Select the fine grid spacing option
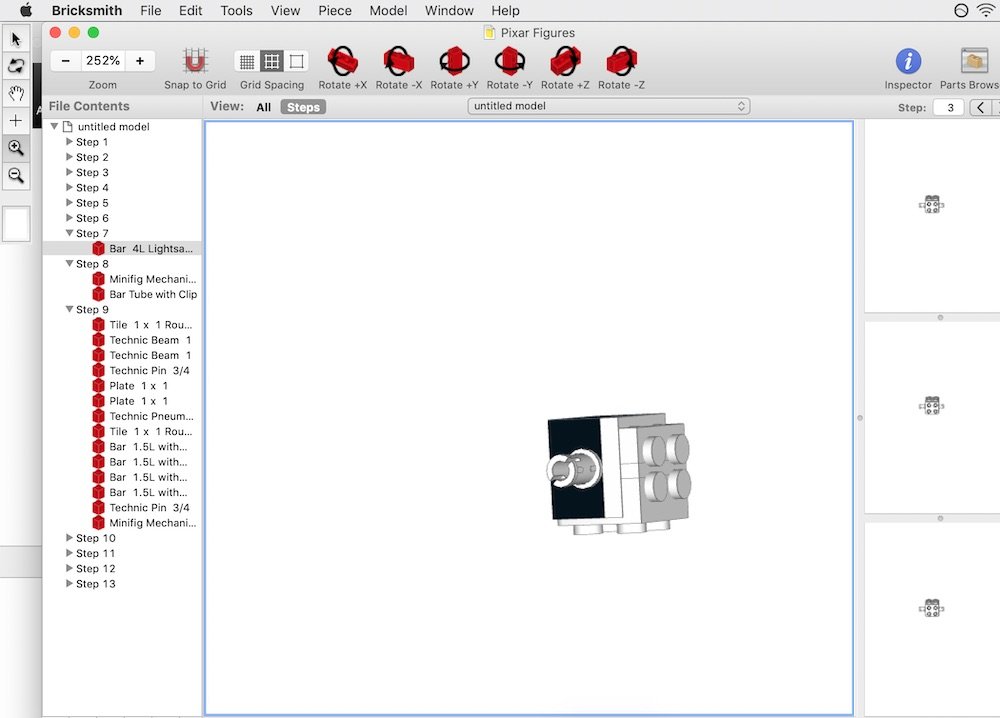The image size is (1000, 718). pyautogui.click(x=247, y=61)
